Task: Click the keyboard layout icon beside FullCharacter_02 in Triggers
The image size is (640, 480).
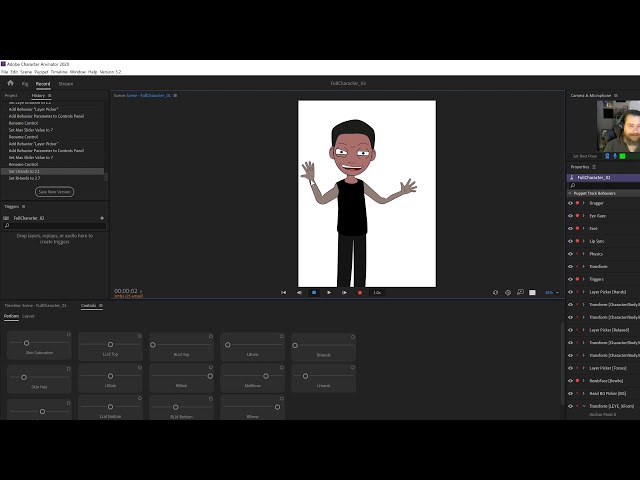Action: pyautogui.click(x=6, y=218)
